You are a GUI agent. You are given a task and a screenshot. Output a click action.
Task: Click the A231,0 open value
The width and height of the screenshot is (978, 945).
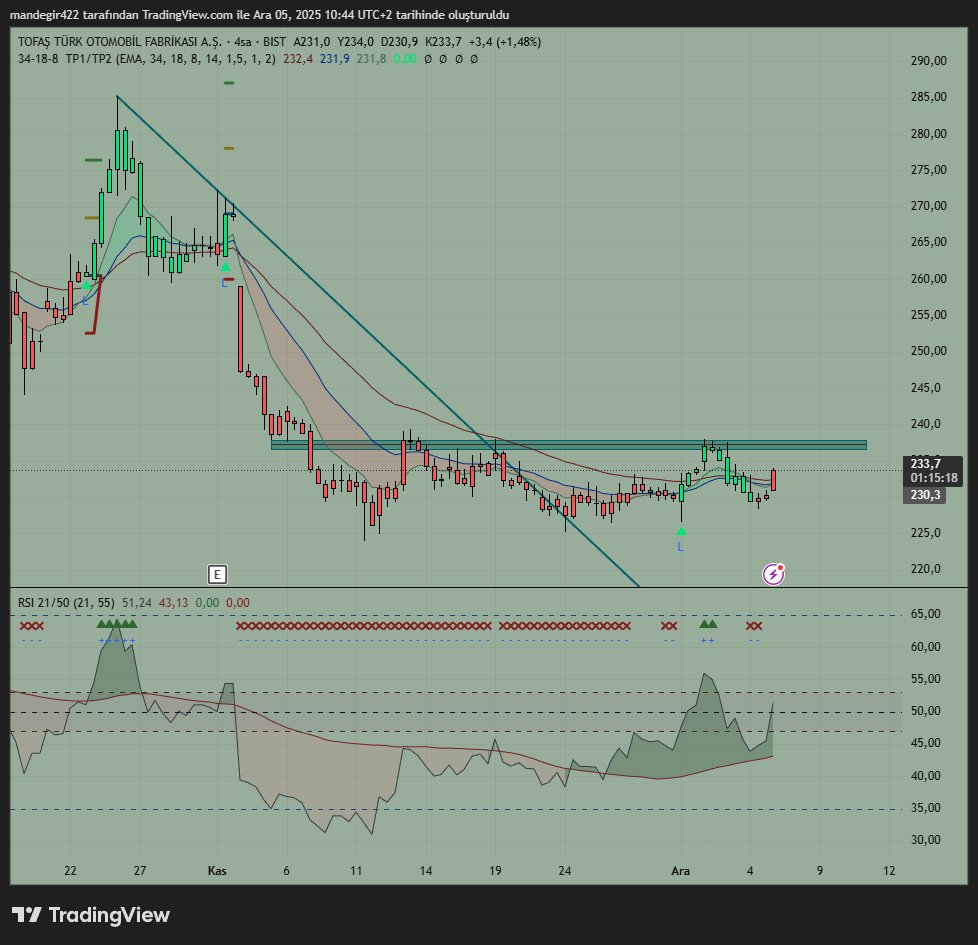[312, 42]
